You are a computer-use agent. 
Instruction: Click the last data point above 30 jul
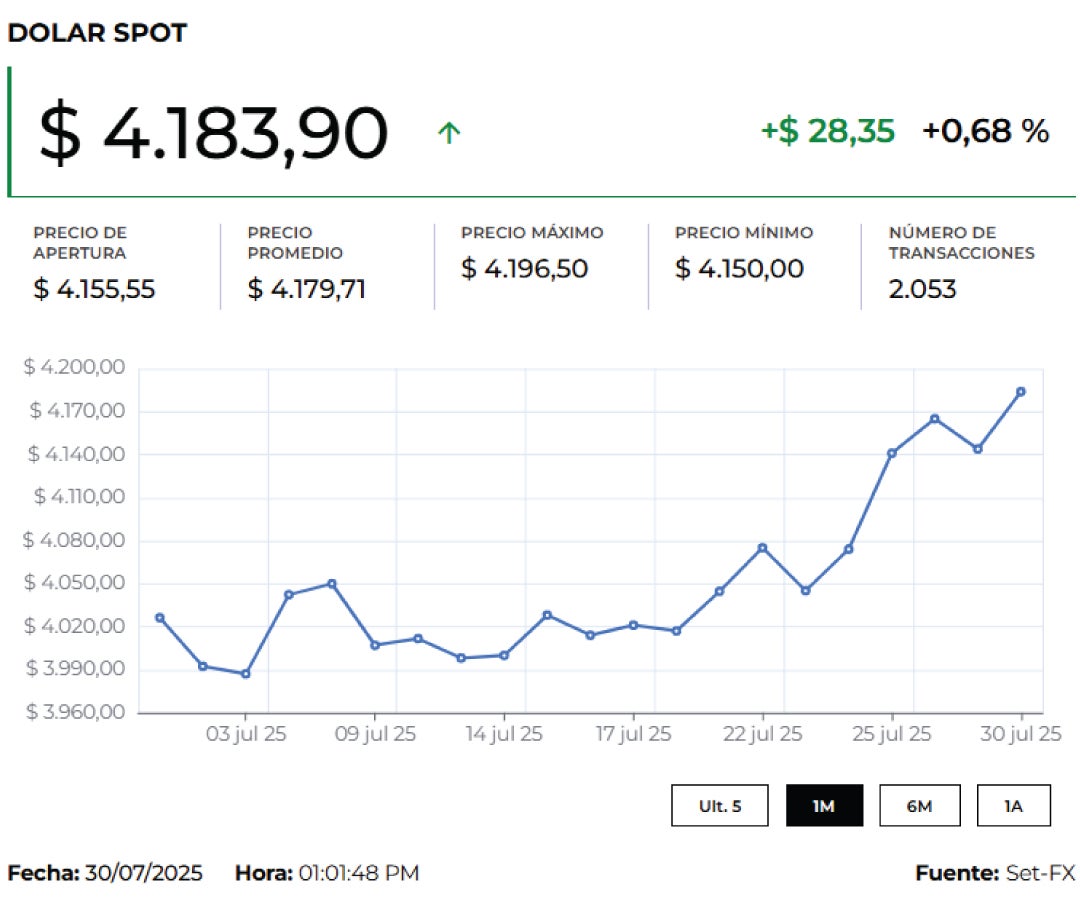tap(1020, 392)
